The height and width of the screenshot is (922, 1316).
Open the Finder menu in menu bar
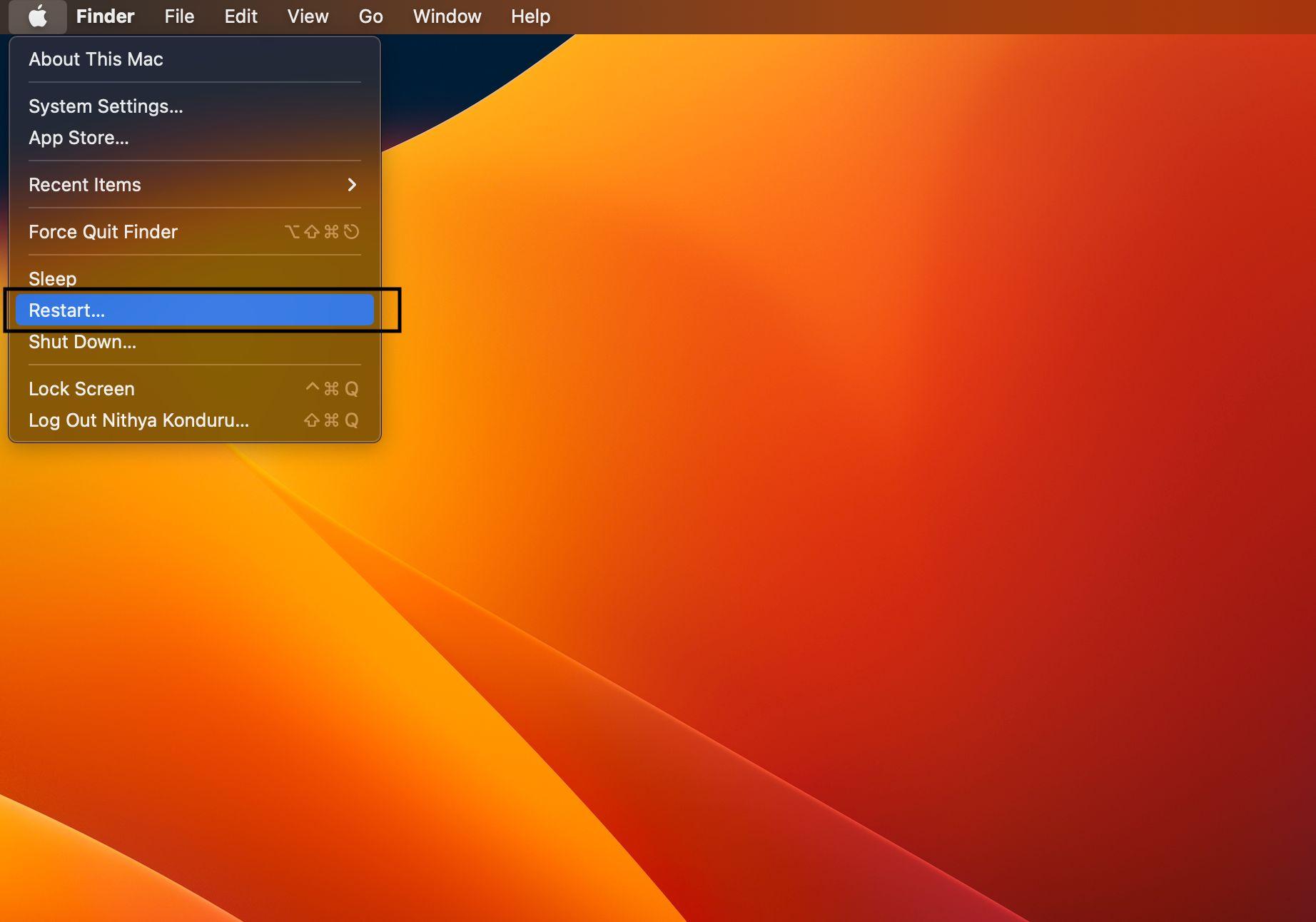[105, 16]
